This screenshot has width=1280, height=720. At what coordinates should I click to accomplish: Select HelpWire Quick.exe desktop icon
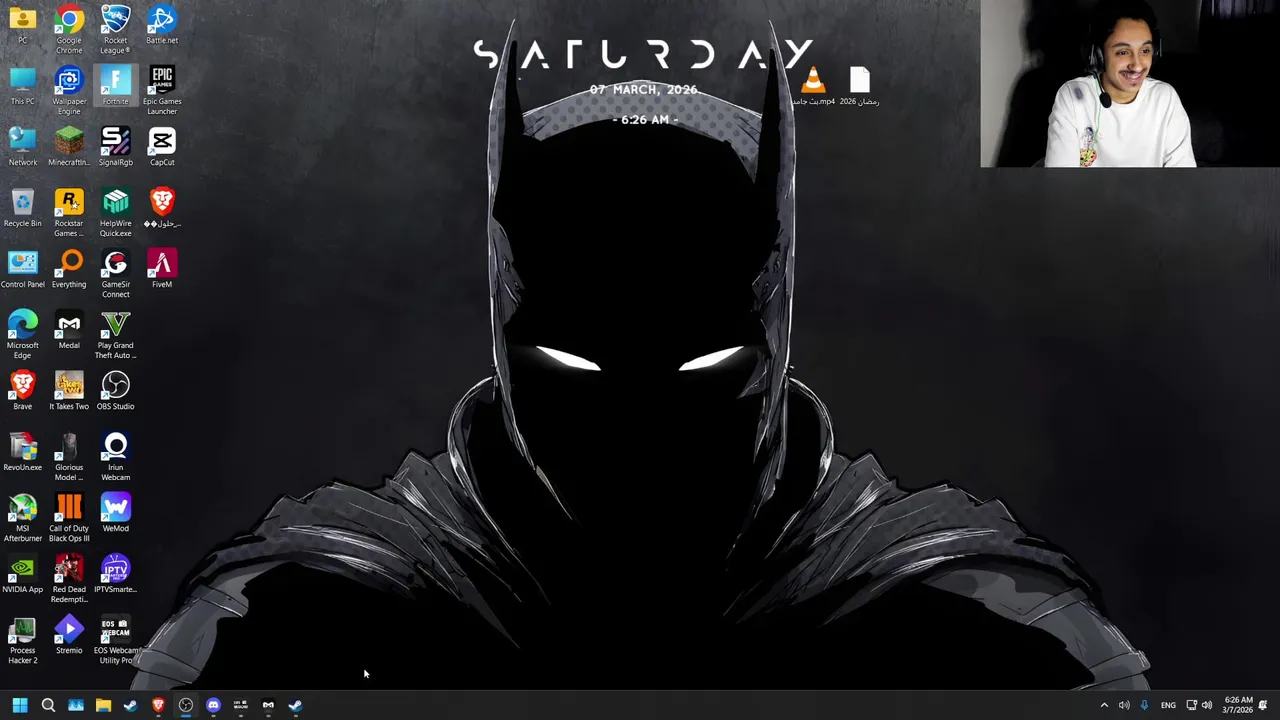(115, 213)
